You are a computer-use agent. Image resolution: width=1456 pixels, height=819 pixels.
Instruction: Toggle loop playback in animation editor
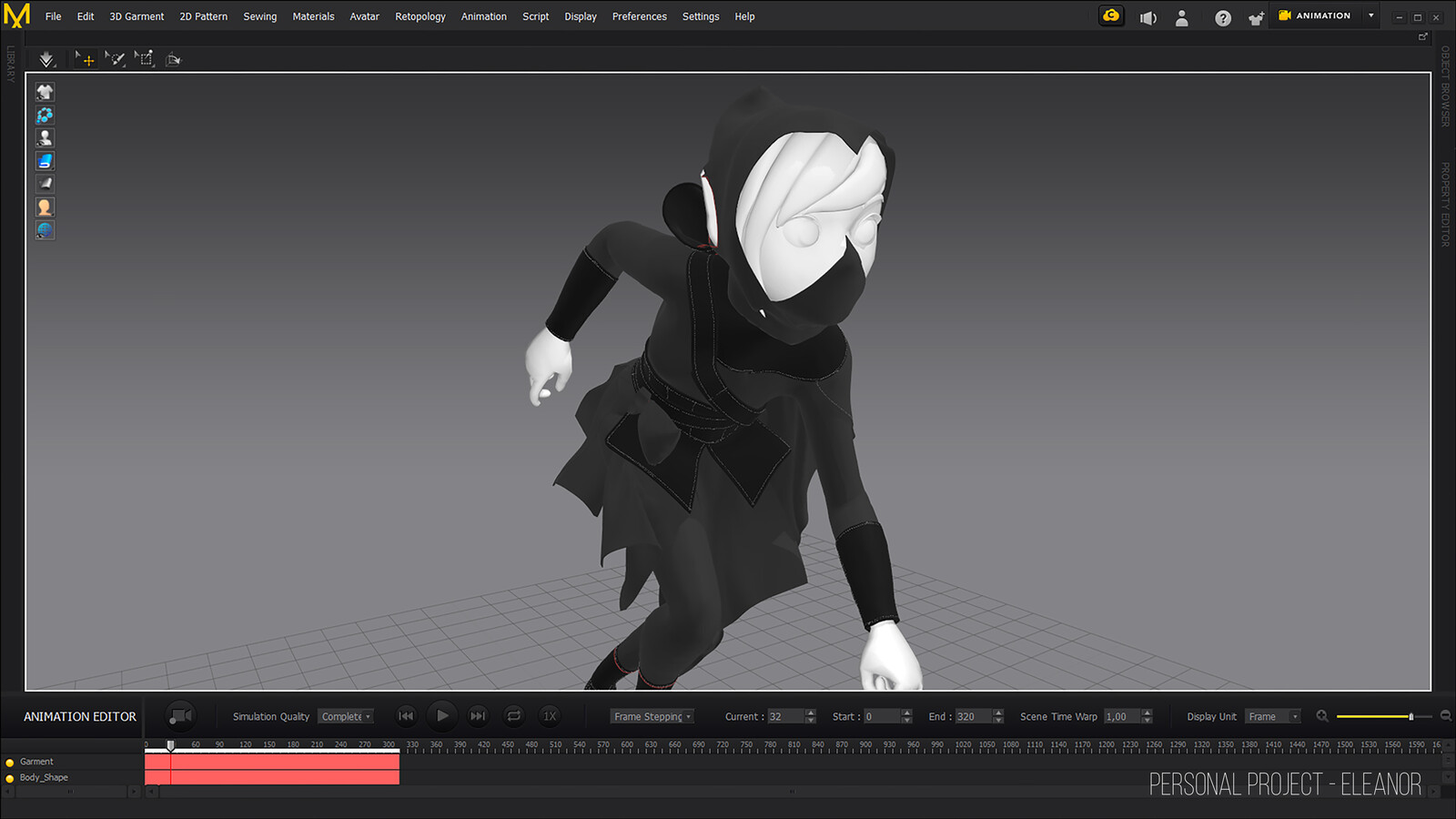514,716
